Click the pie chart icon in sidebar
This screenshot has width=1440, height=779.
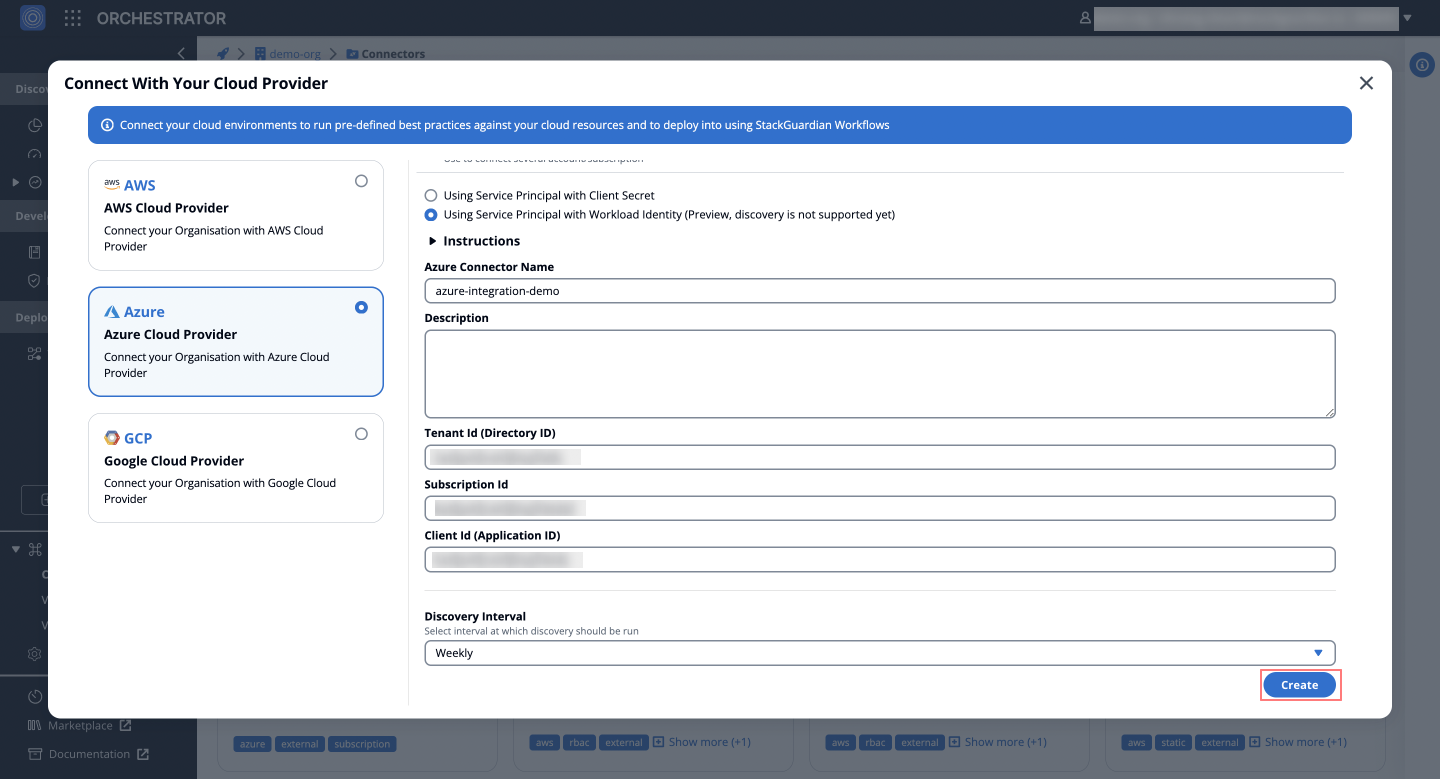(35, 126)
